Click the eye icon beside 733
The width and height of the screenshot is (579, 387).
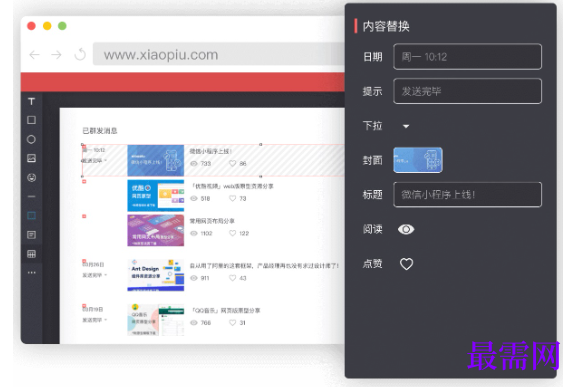[194, 163]
